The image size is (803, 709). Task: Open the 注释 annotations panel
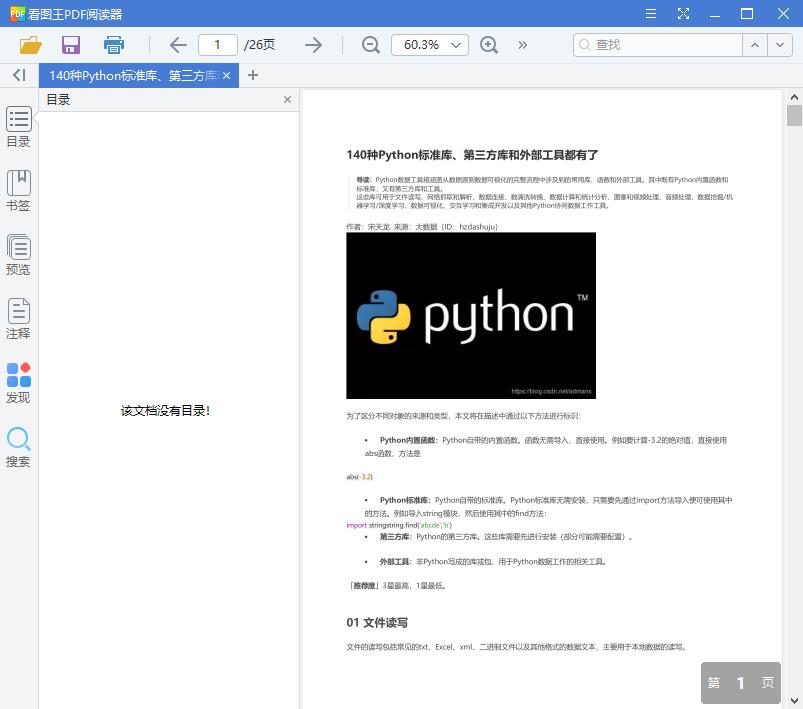[18, 318]
